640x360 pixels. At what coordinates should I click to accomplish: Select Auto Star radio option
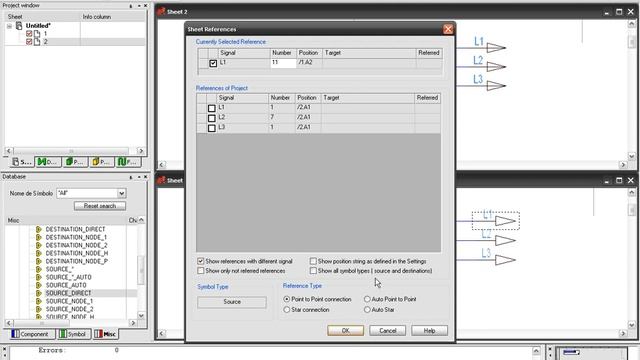pos(367,310)
